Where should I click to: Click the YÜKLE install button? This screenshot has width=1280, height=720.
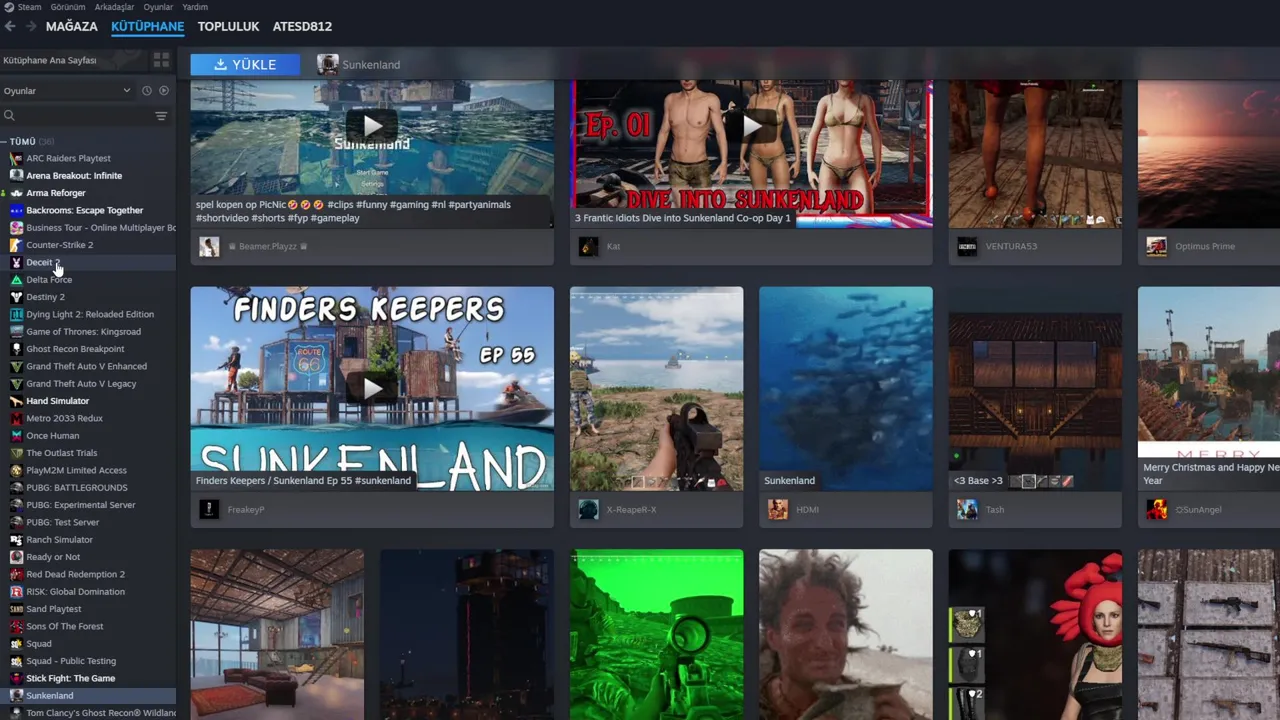(x=245, y=64)
